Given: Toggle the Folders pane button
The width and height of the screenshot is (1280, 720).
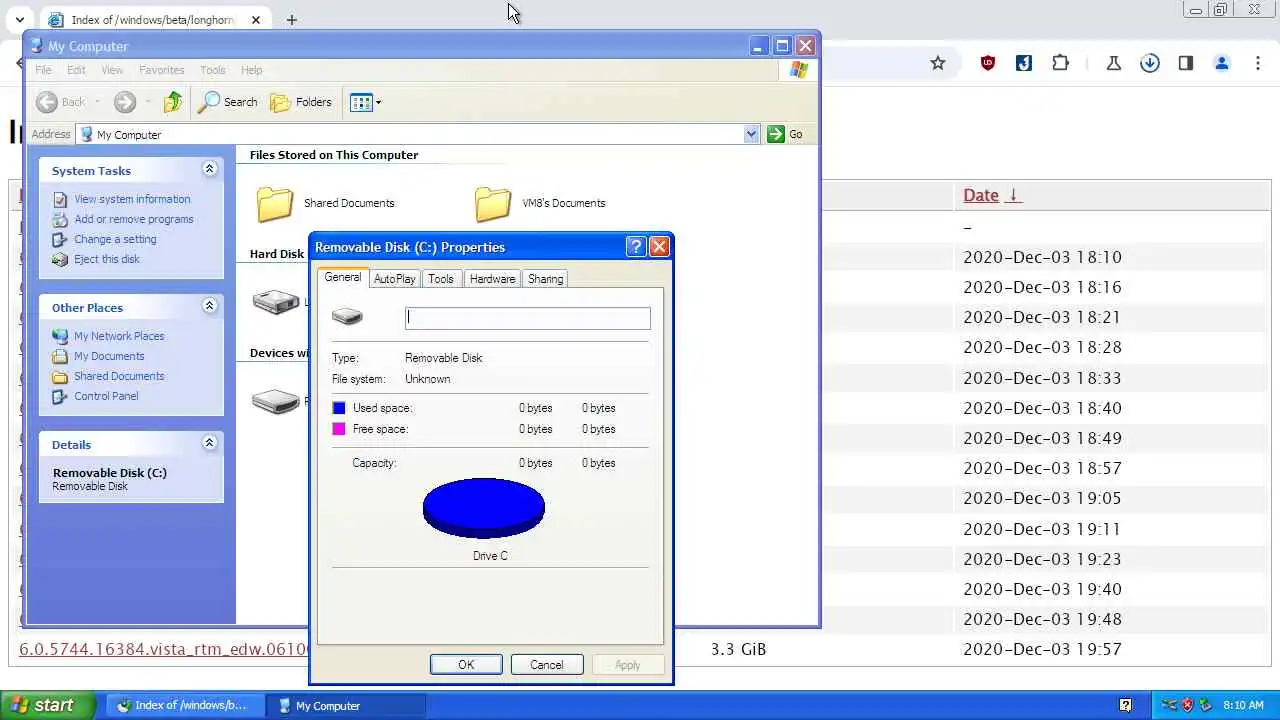Looking at the screenshot, I should (301, 102).
